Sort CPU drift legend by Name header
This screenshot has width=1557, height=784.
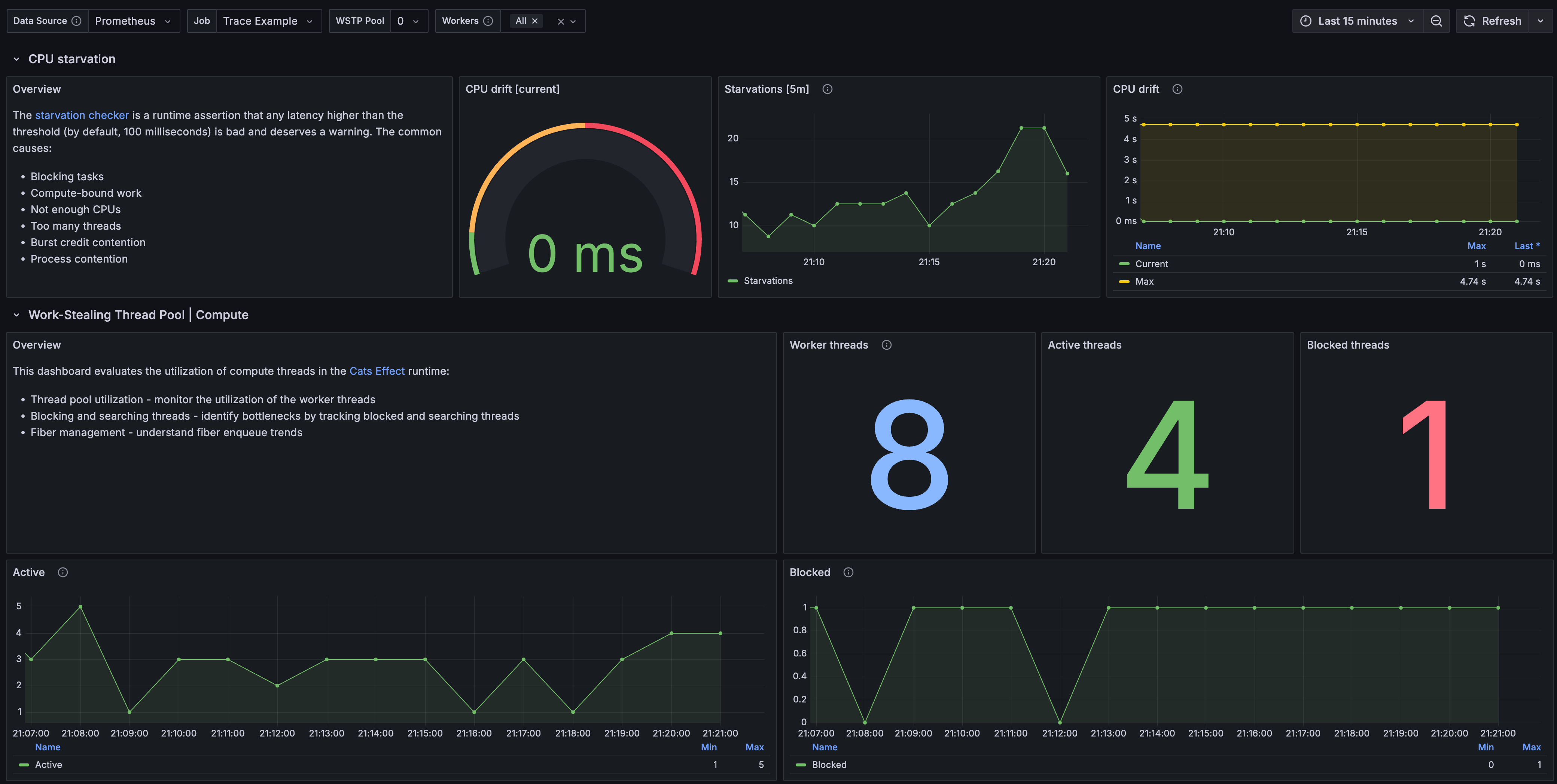click(1148, 246)
